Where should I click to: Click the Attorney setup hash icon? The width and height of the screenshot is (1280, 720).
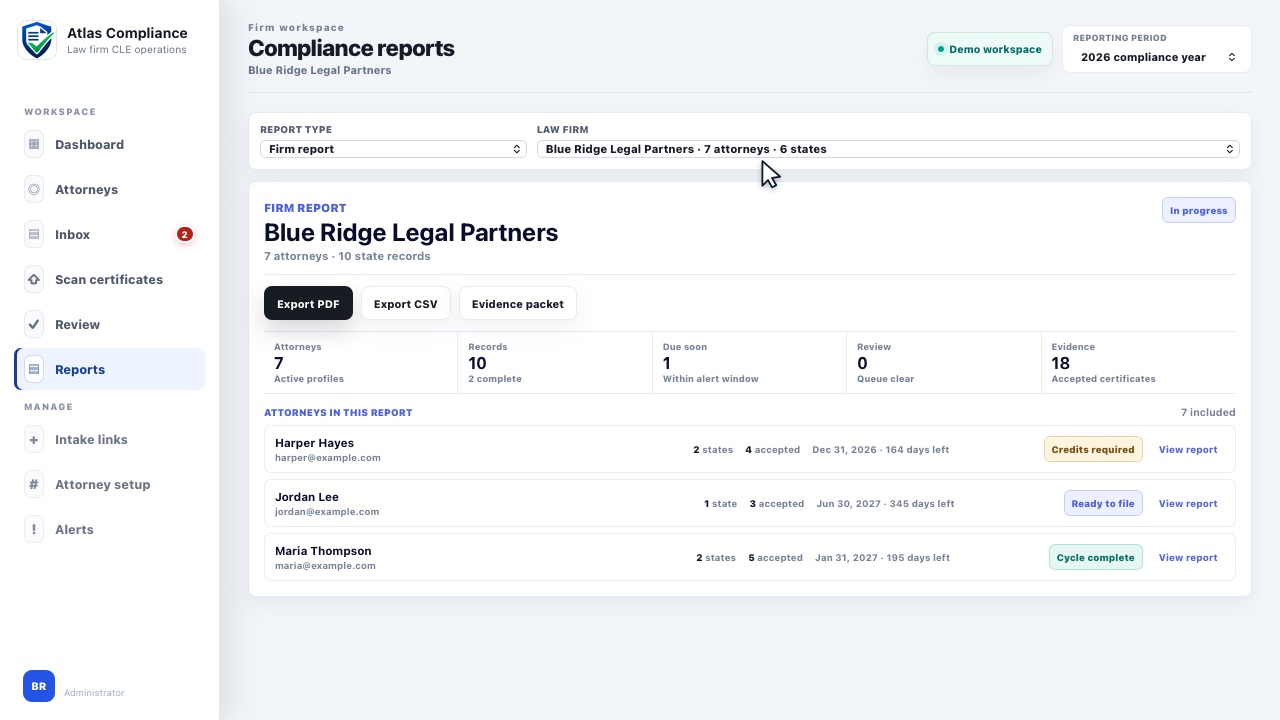pyautogui.click(x=34, y=484)
